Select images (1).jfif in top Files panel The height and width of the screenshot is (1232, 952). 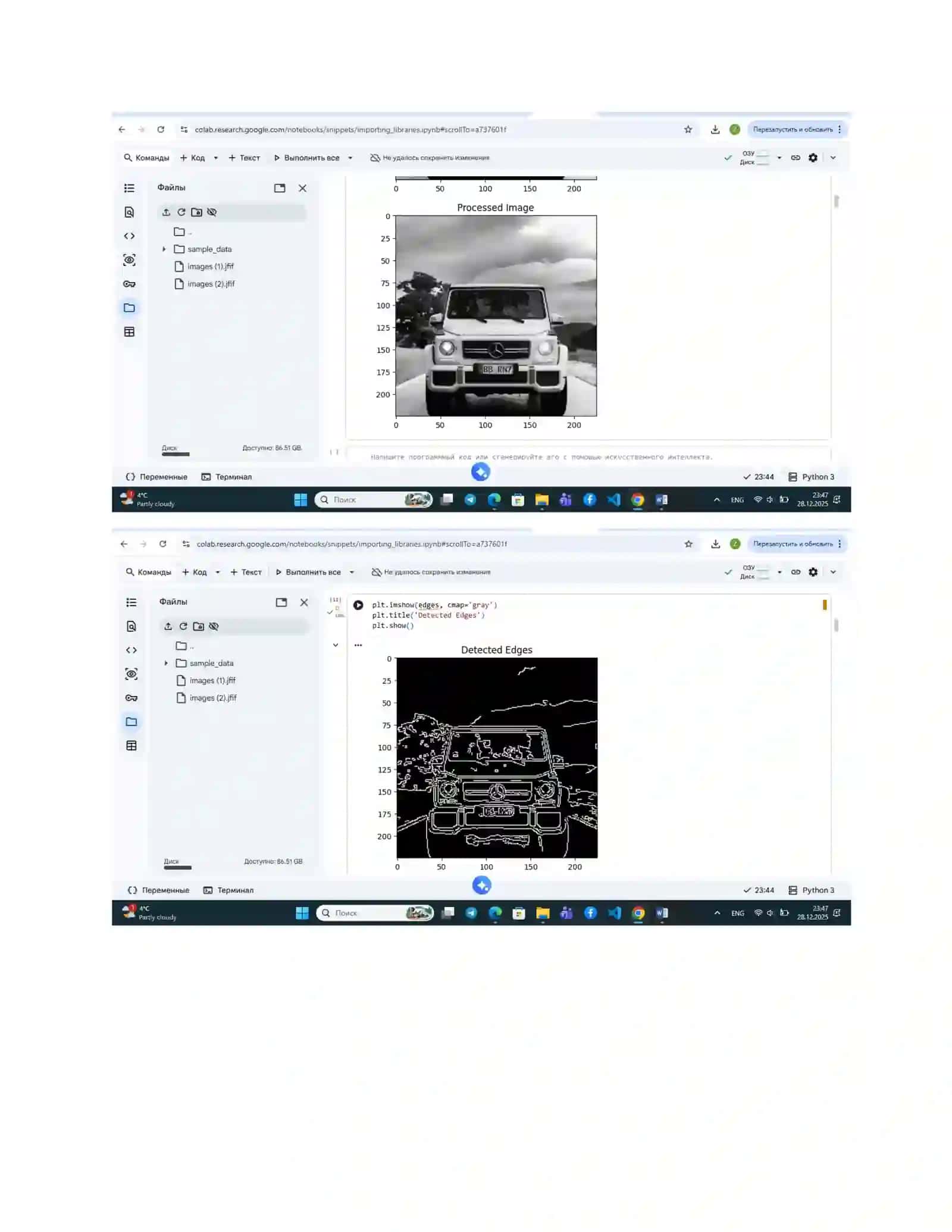tap(204, 267)
